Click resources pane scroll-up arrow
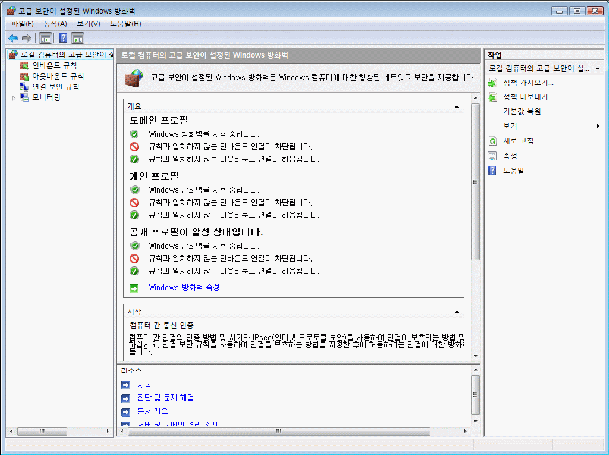The width and height of the screenshot is (609, 455). click(475, 370)
